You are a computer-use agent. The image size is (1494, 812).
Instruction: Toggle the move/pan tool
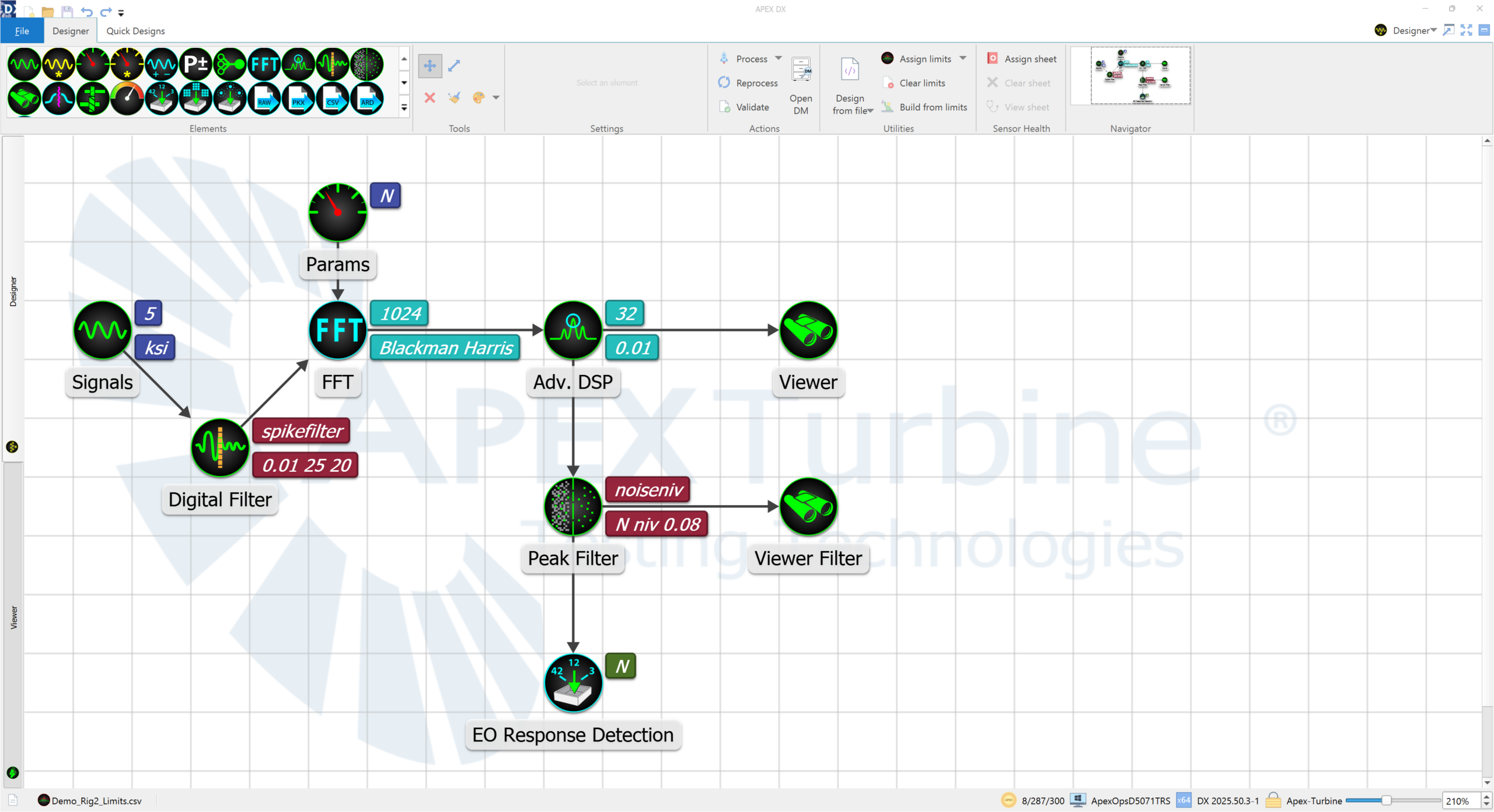click(430, 66)
